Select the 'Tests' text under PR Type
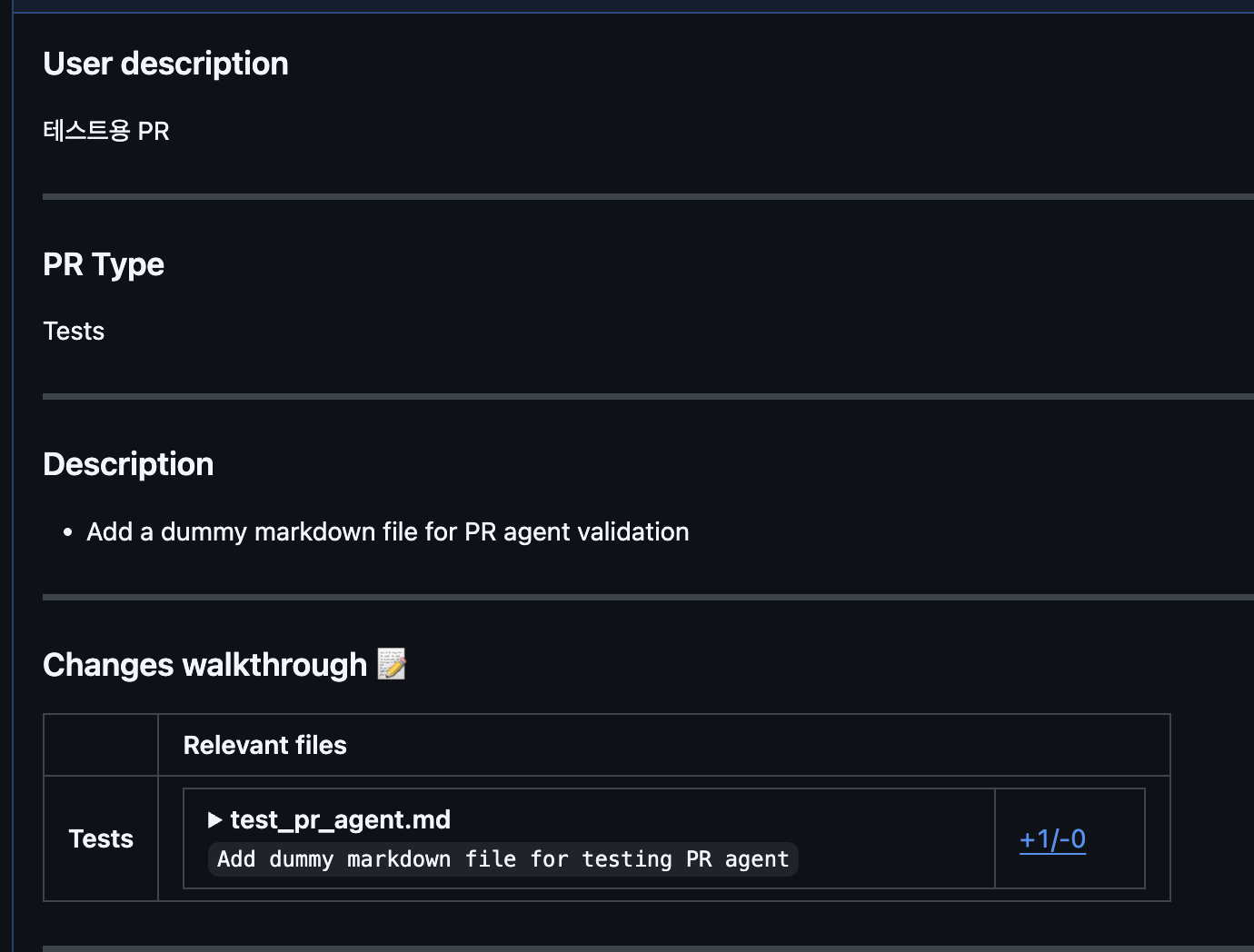 click(x=74, y=331)
